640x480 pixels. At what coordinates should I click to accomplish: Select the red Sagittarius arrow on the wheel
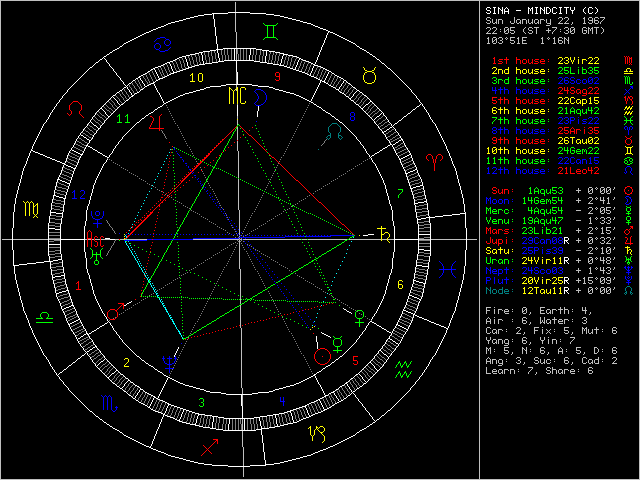click(x=209, y=448)
